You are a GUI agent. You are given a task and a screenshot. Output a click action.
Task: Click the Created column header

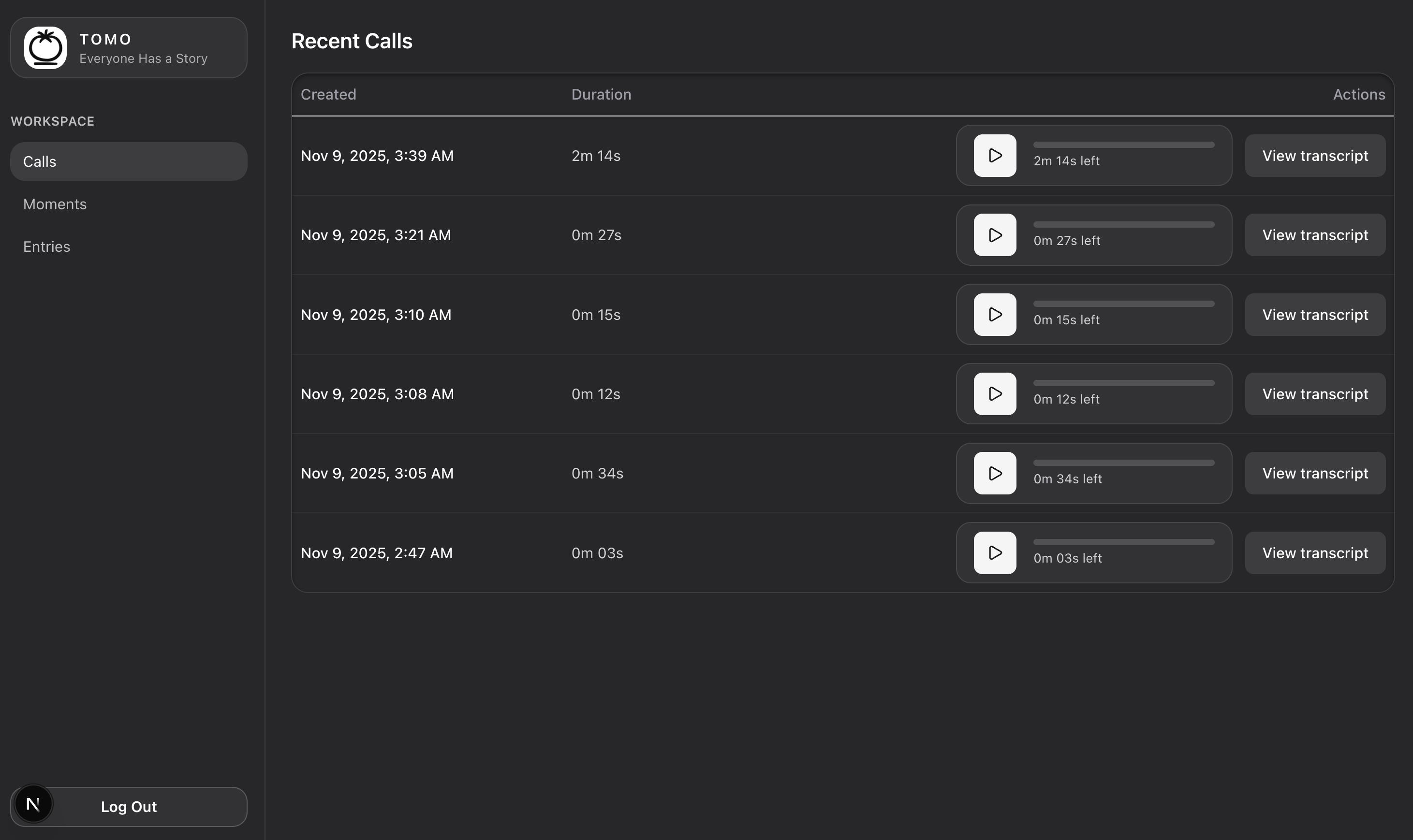click(328, 95)
